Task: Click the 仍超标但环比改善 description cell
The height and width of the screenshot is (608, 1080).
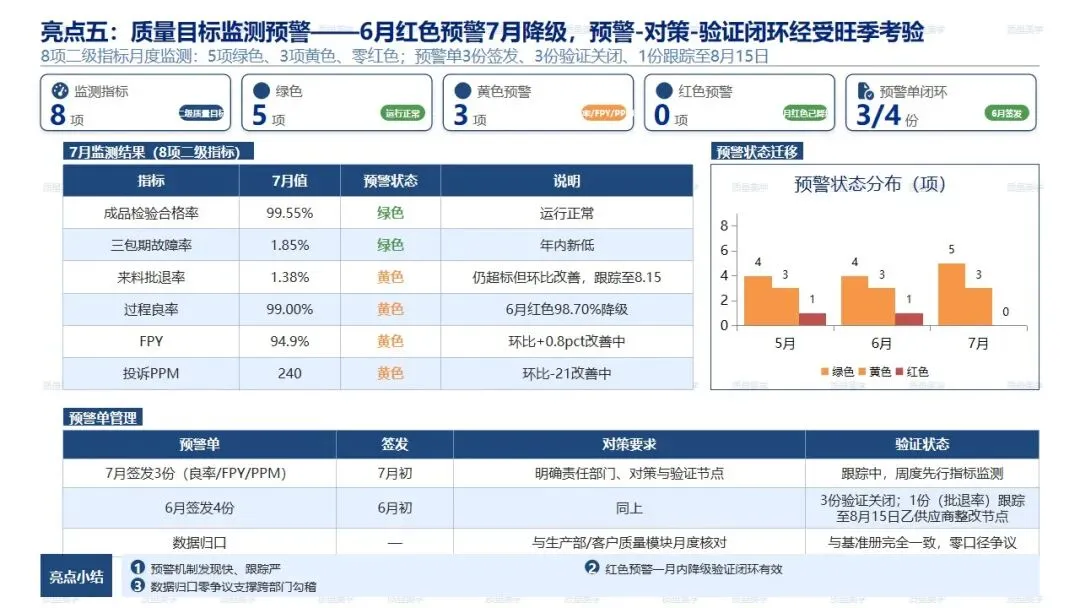Action: (x=567, y=277)
